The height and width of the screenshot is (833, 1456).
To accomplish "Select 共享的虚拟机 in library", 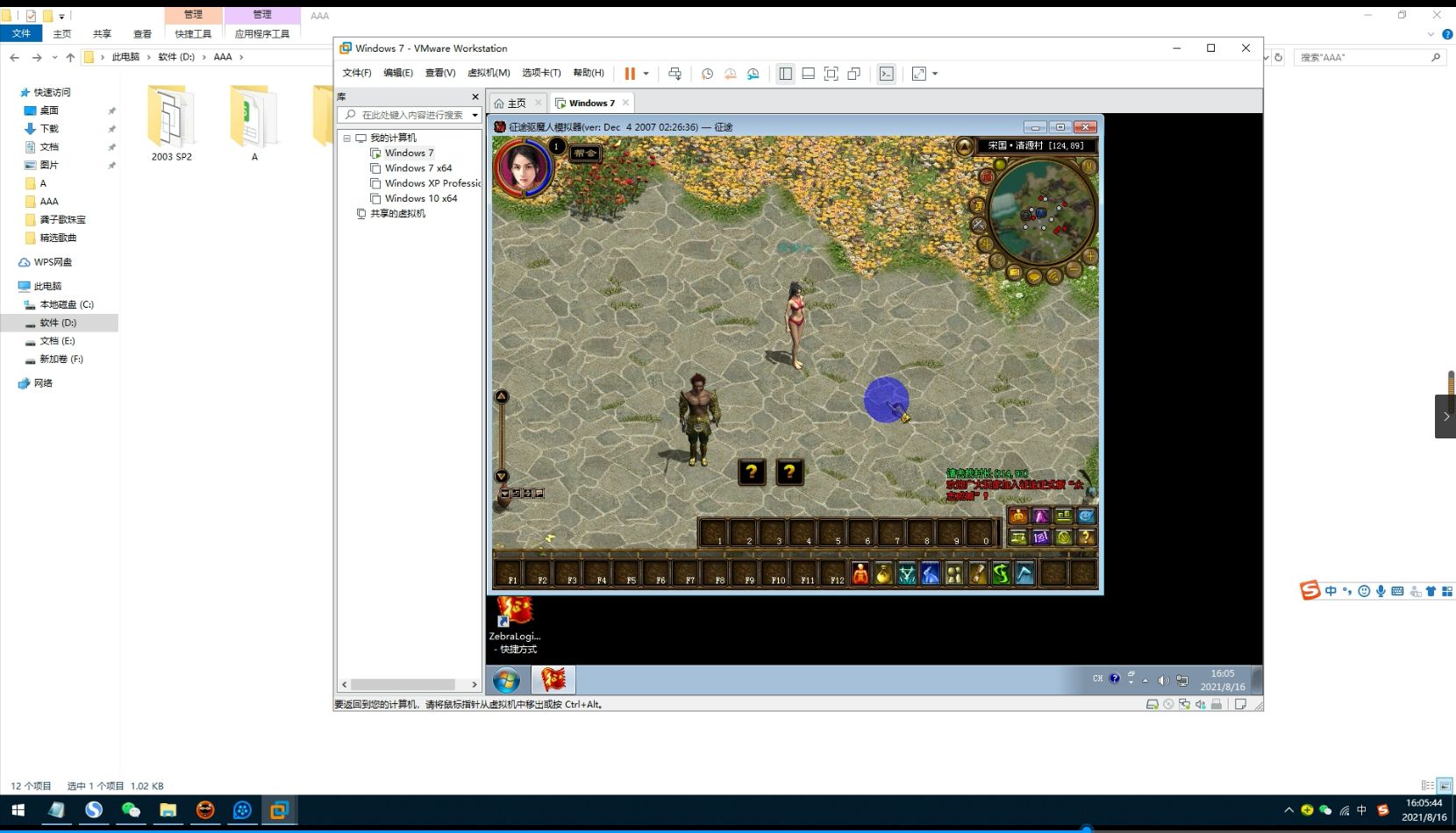I will [x=397, y=213].
